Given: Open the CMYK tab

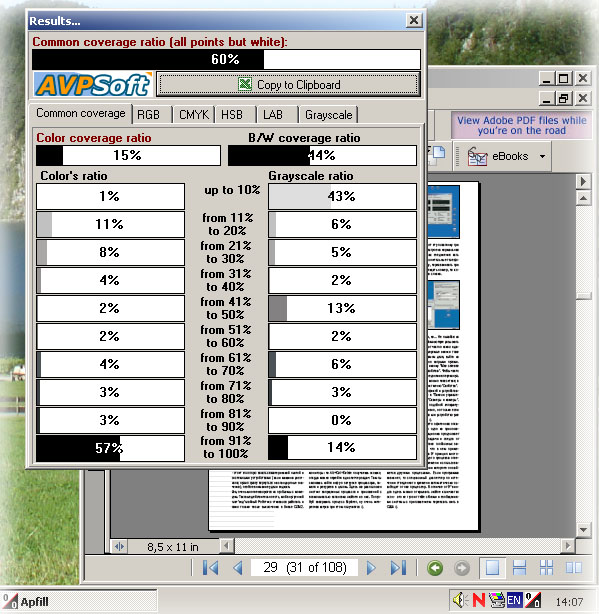Looking at the screenshot, I should pos(194,115).
